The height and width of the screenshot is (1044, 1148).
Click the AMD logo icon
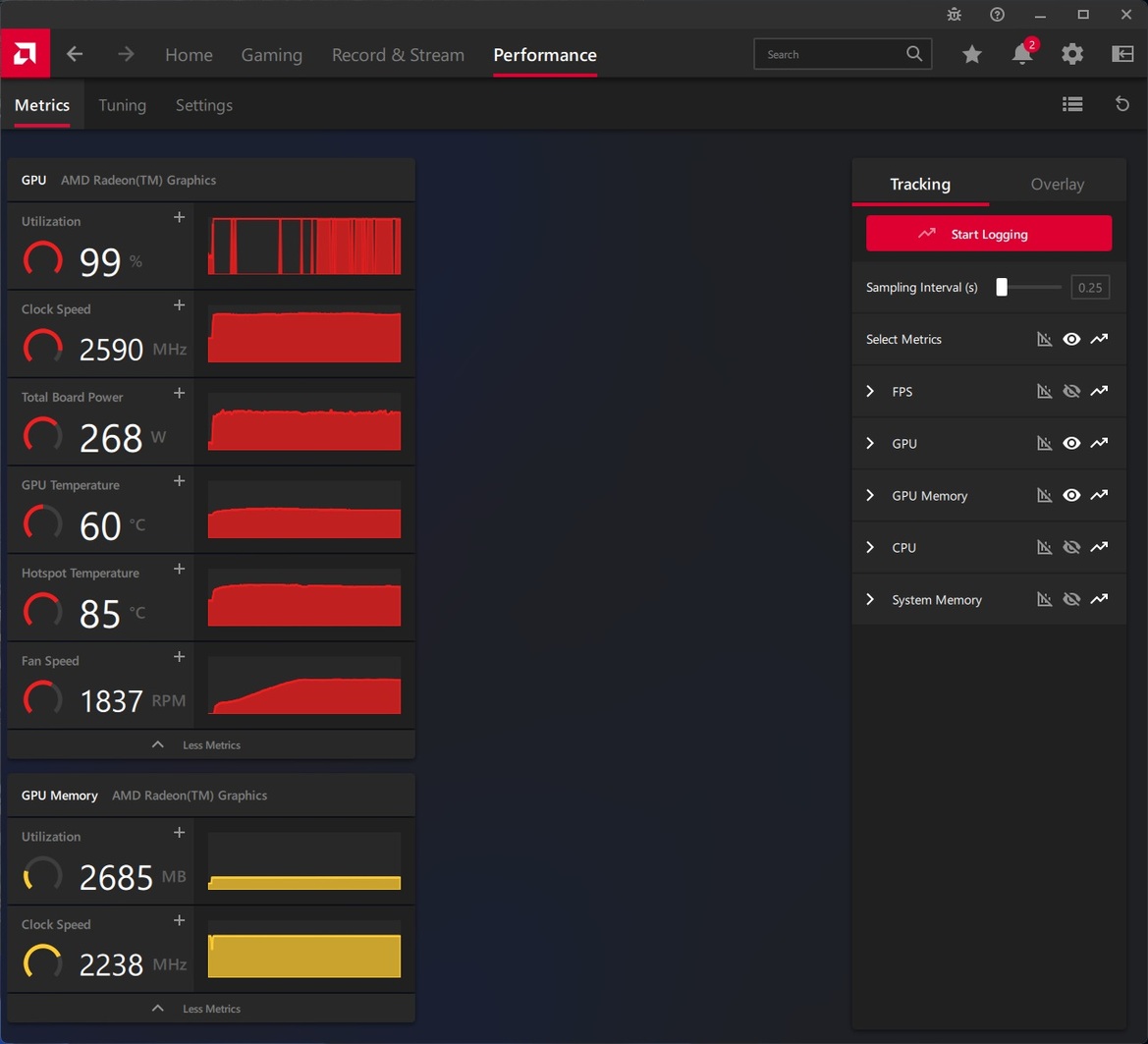(x=25, y=53)
